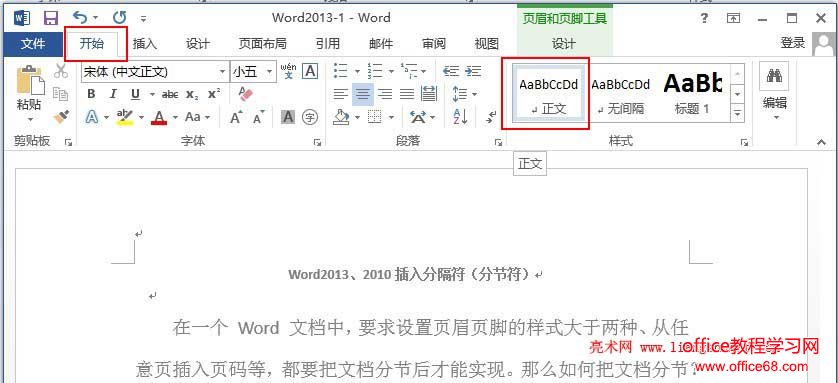
Task: Toggle Italic formatting
Action: [x=113, y=94]
